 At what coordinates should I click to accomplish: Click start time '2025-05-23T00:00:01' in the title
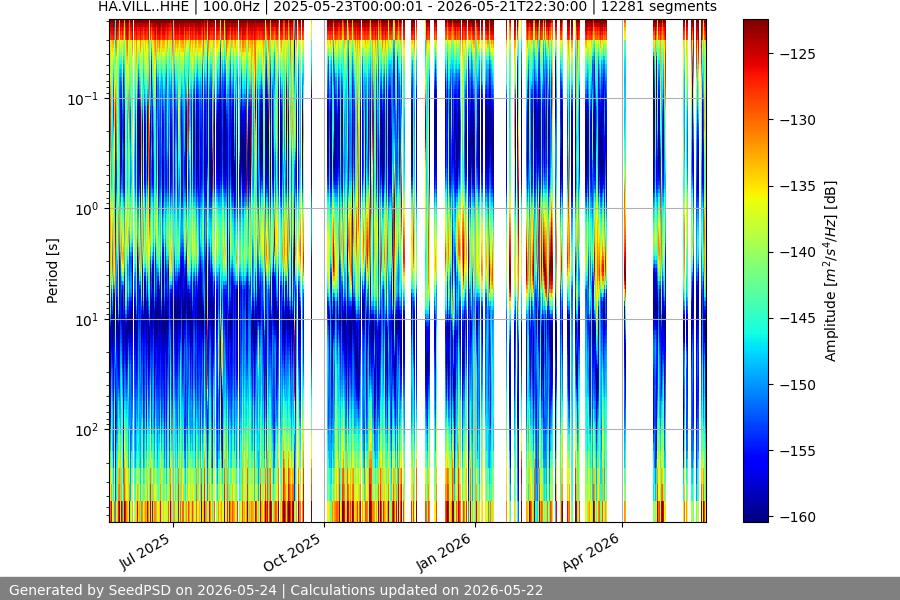click(x=346, y=7)
